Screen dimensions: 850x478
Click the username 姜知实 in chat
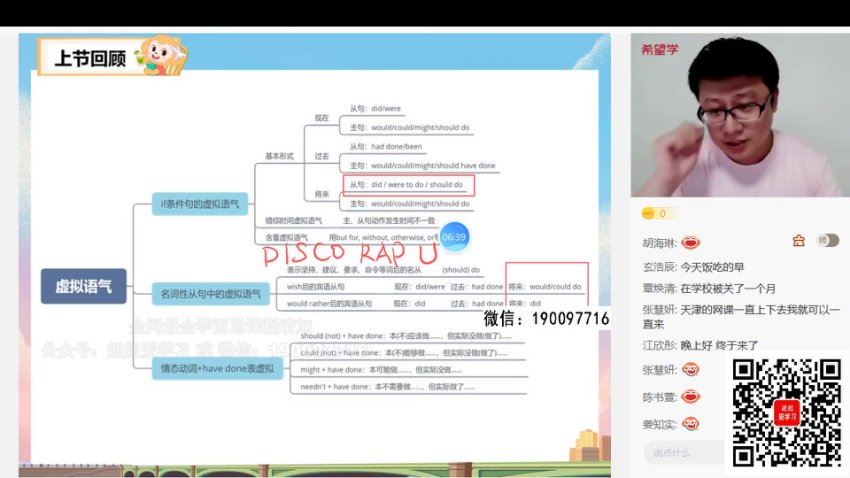(x=659, y=424)
